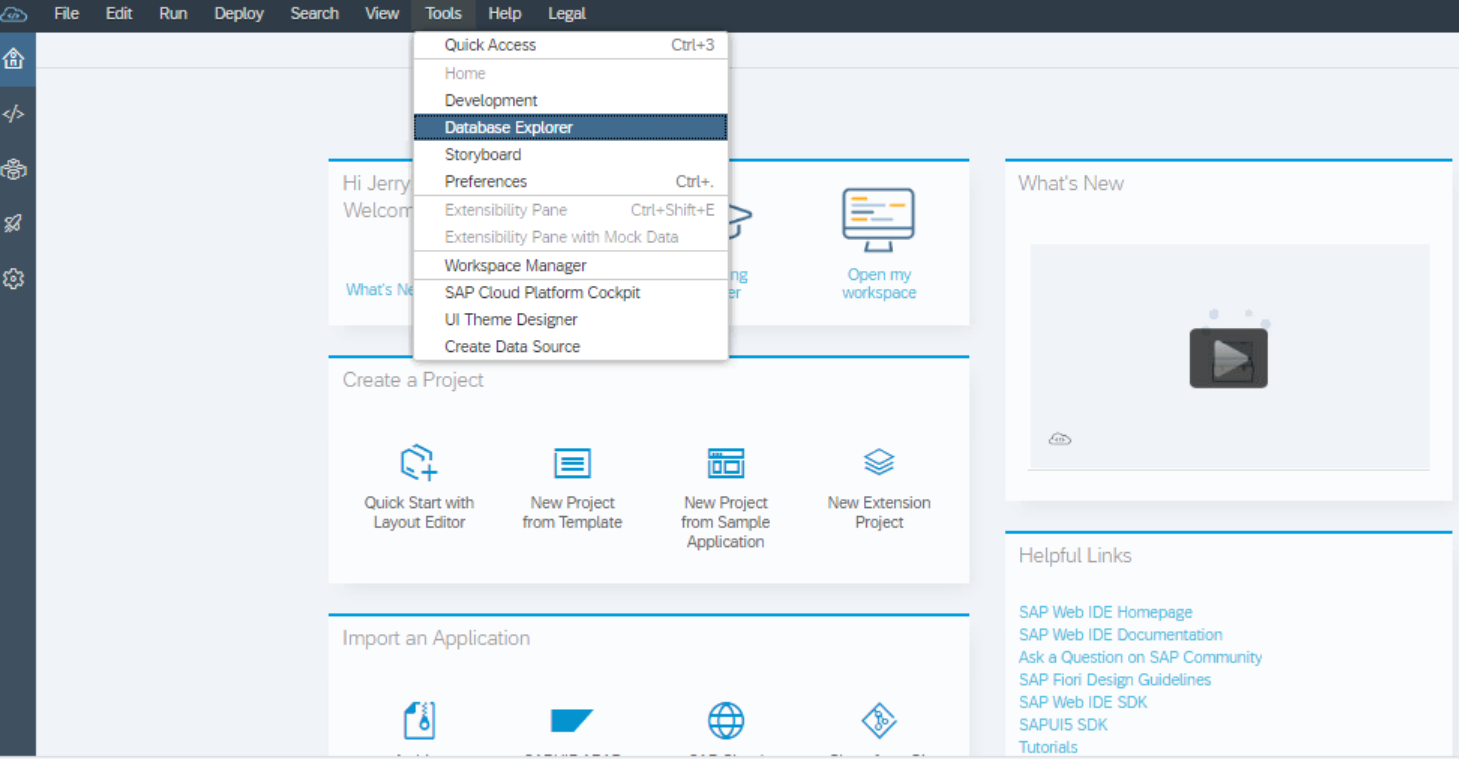Image resolution: width=1459 pixels, height=759 pixels.
Task: Open the Deploy menu
Action: pos(239,14)
